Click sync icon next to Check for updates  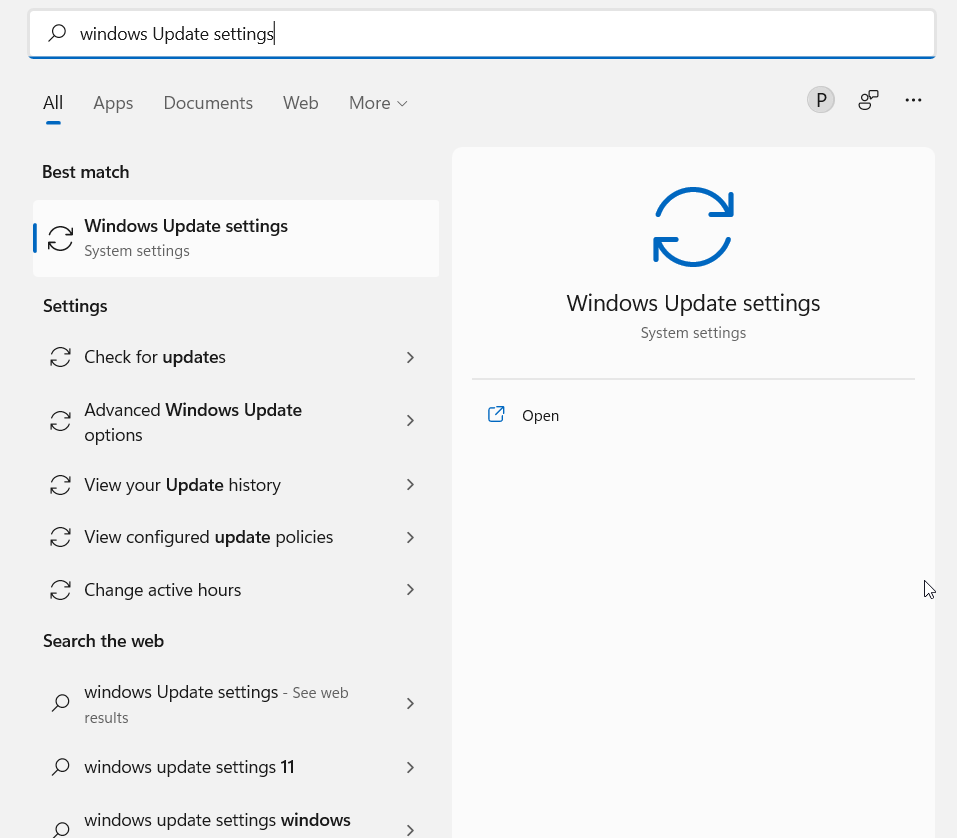click(x=60, y=357)
